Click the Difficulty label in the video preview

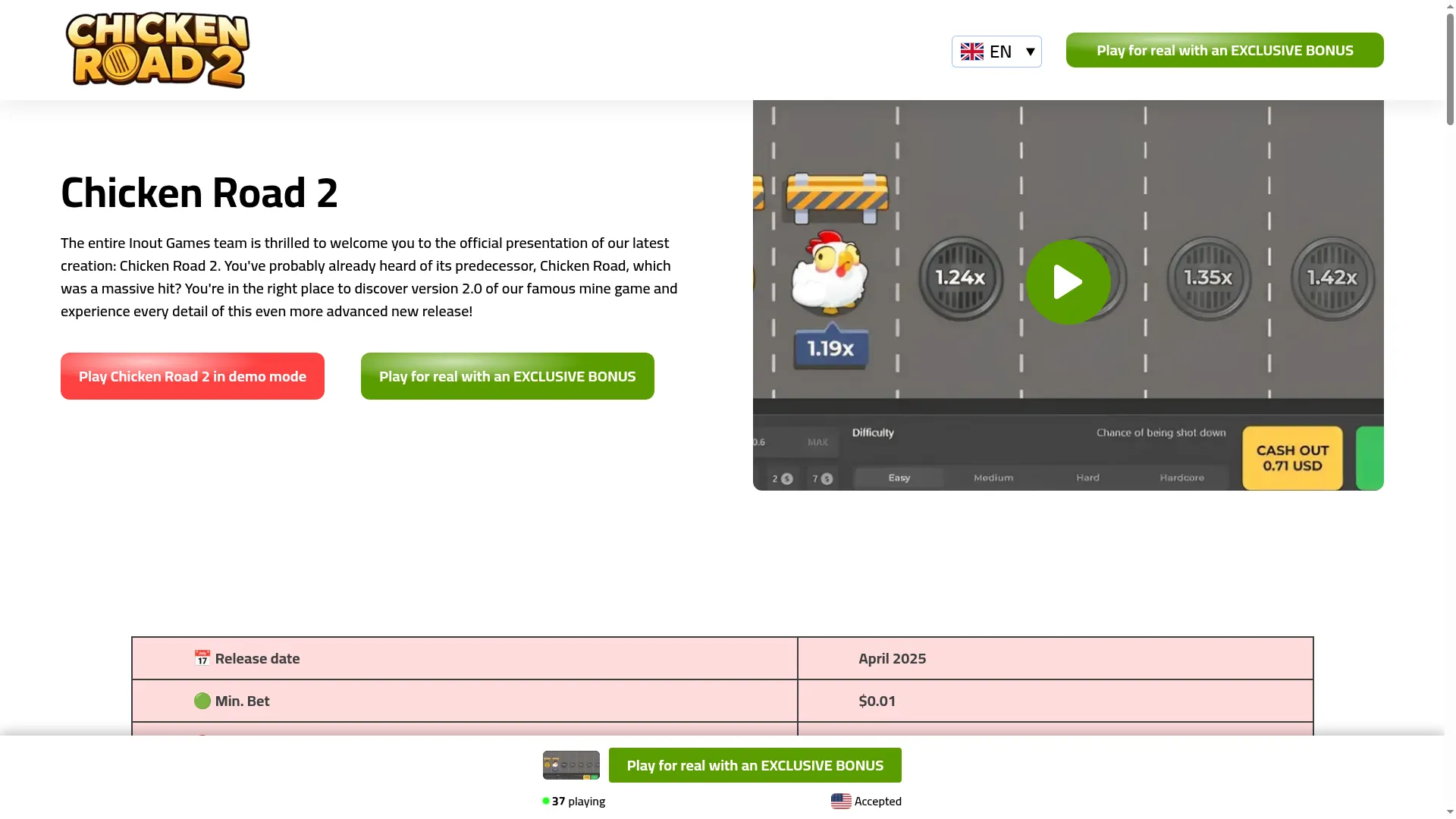click(873, 432)
